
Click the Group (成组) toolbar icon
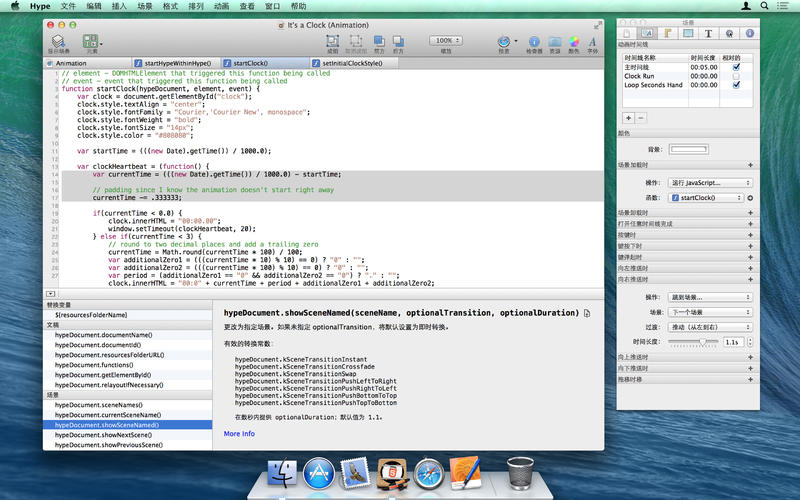tap(332, 42)
